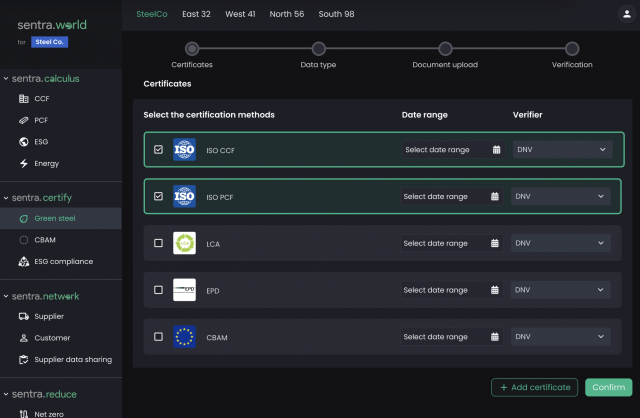Click Add certificate button
Viewport: 640px width, 418px height.
click(x=535, y=387)
